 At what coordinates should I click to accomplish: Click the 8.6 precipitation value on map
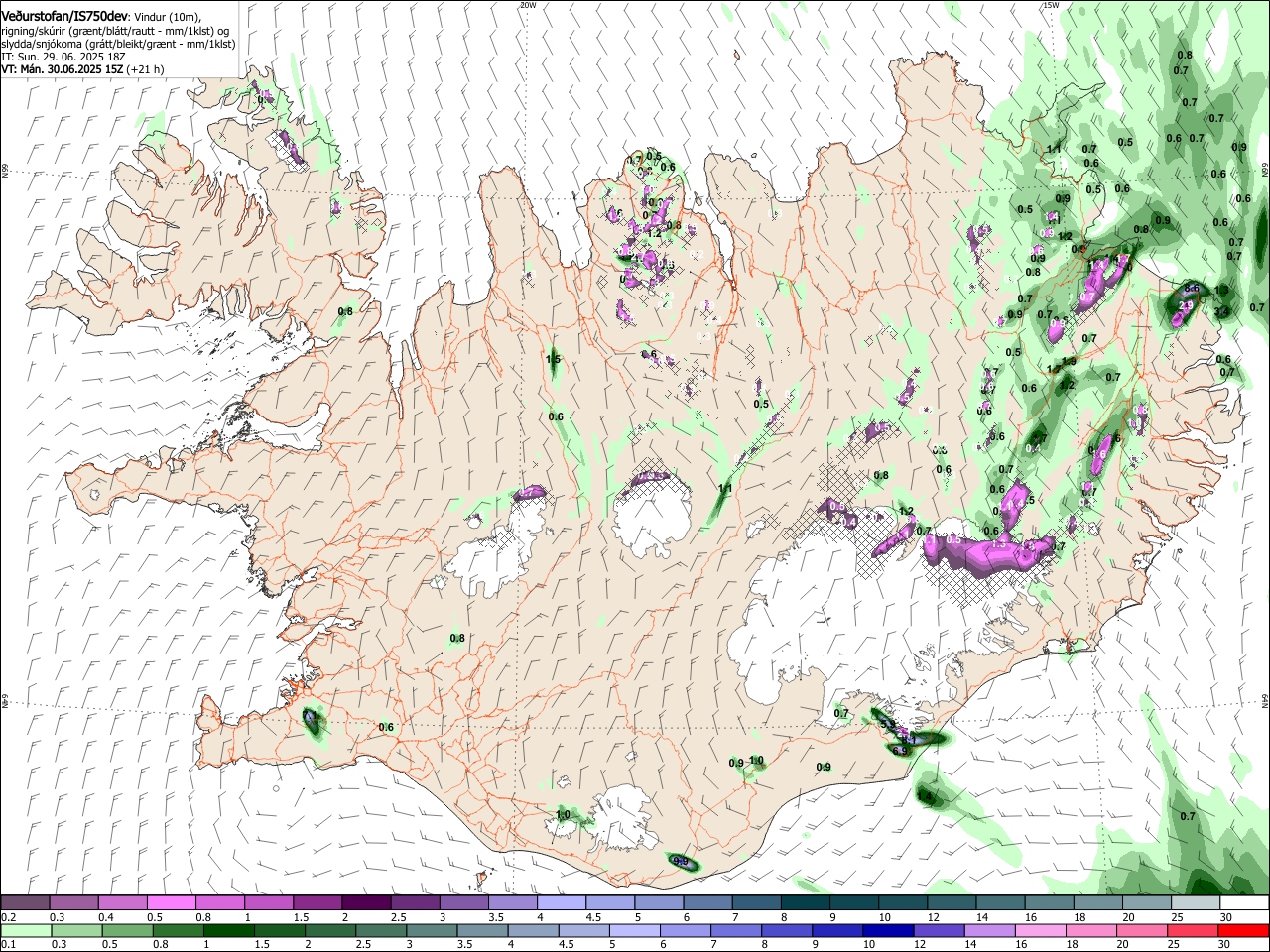(1191, 289)
